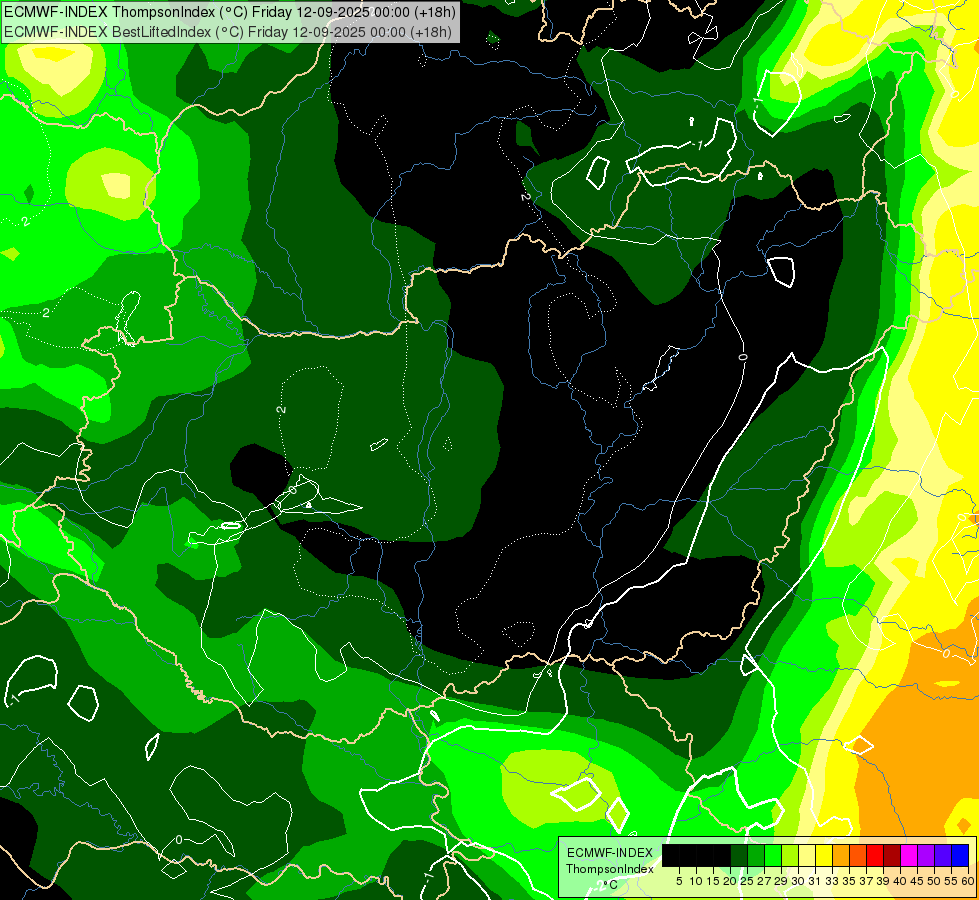Click the BestLiftedIndex title line at top
Viewport: 979px width, 900px height.
coord(227,32)
